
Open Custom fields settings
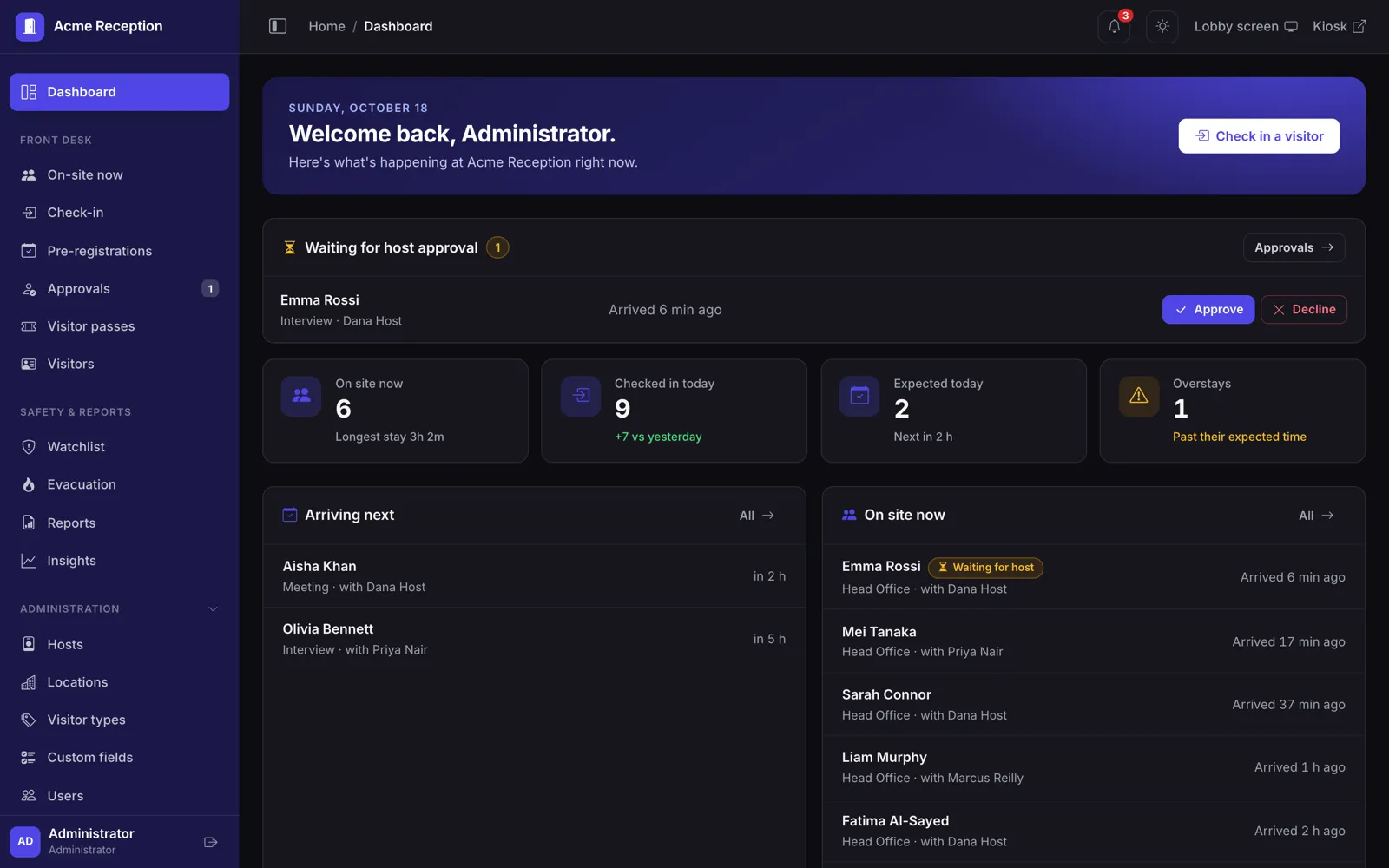(120, 758)
